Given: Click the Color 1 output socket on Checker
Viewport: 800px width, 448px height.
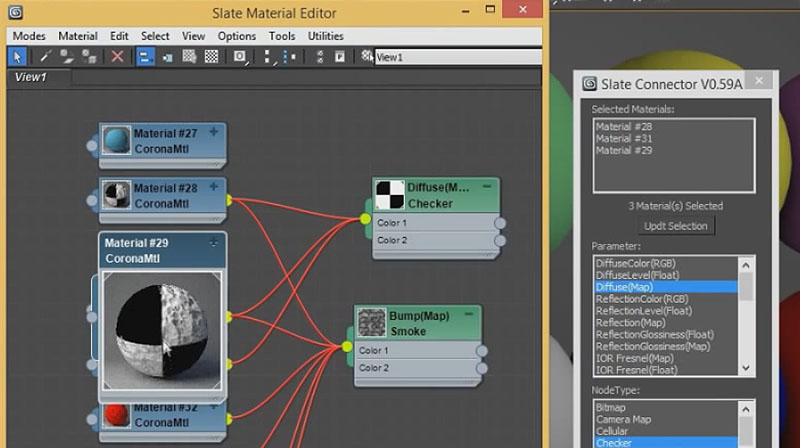Looking at the screenshot, I should [x=500, y=223].
